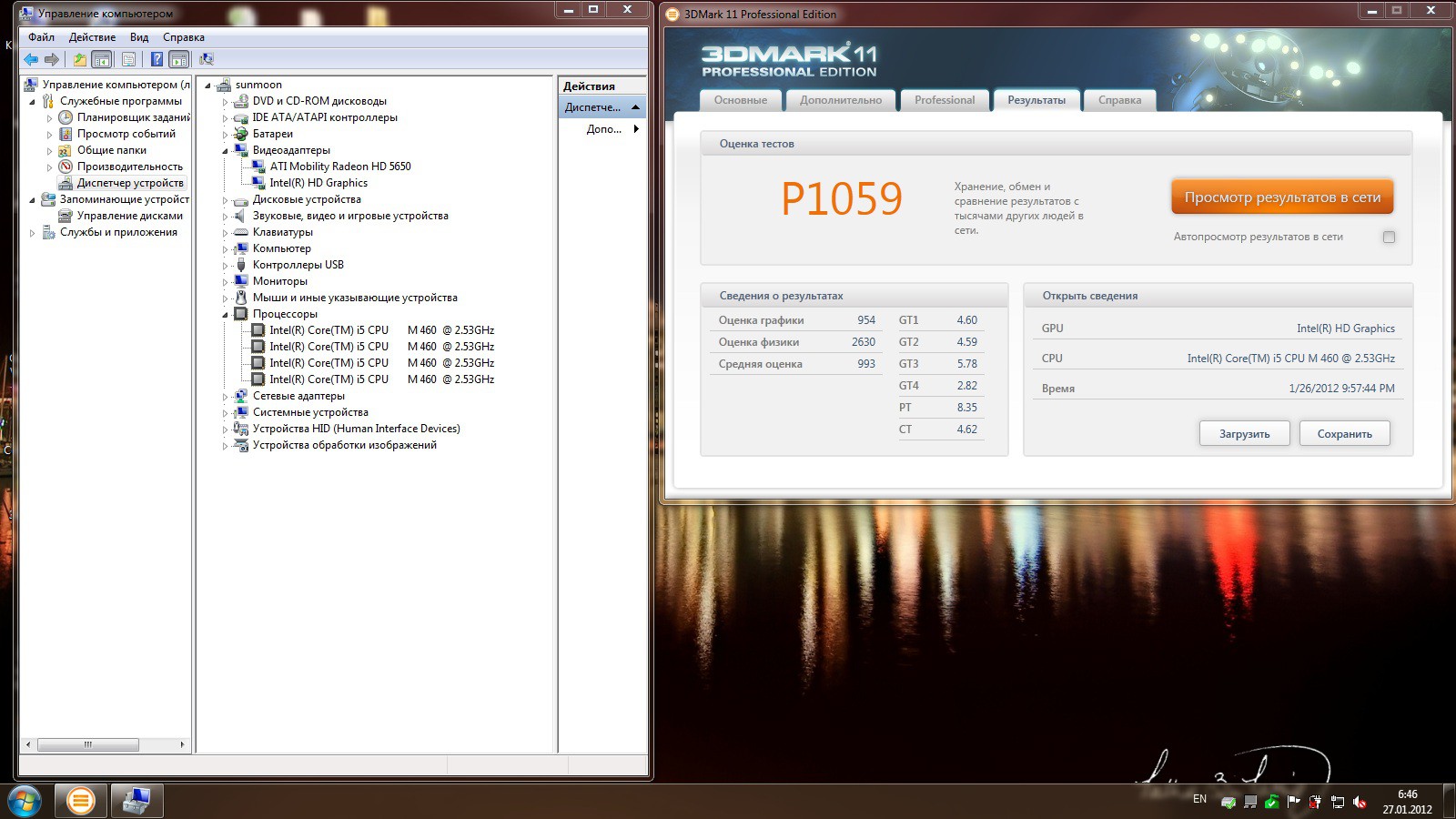Expand IDE ATA/ATAPI контроллеры node
This screenshot has width=1456, height=819.
pos(225,118)
